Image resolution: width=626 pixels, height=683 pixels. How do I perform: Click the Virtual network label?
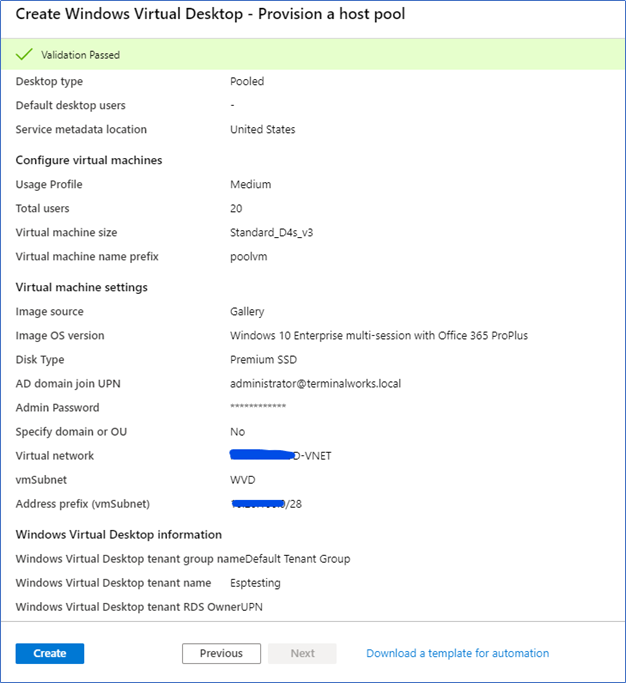54,456
